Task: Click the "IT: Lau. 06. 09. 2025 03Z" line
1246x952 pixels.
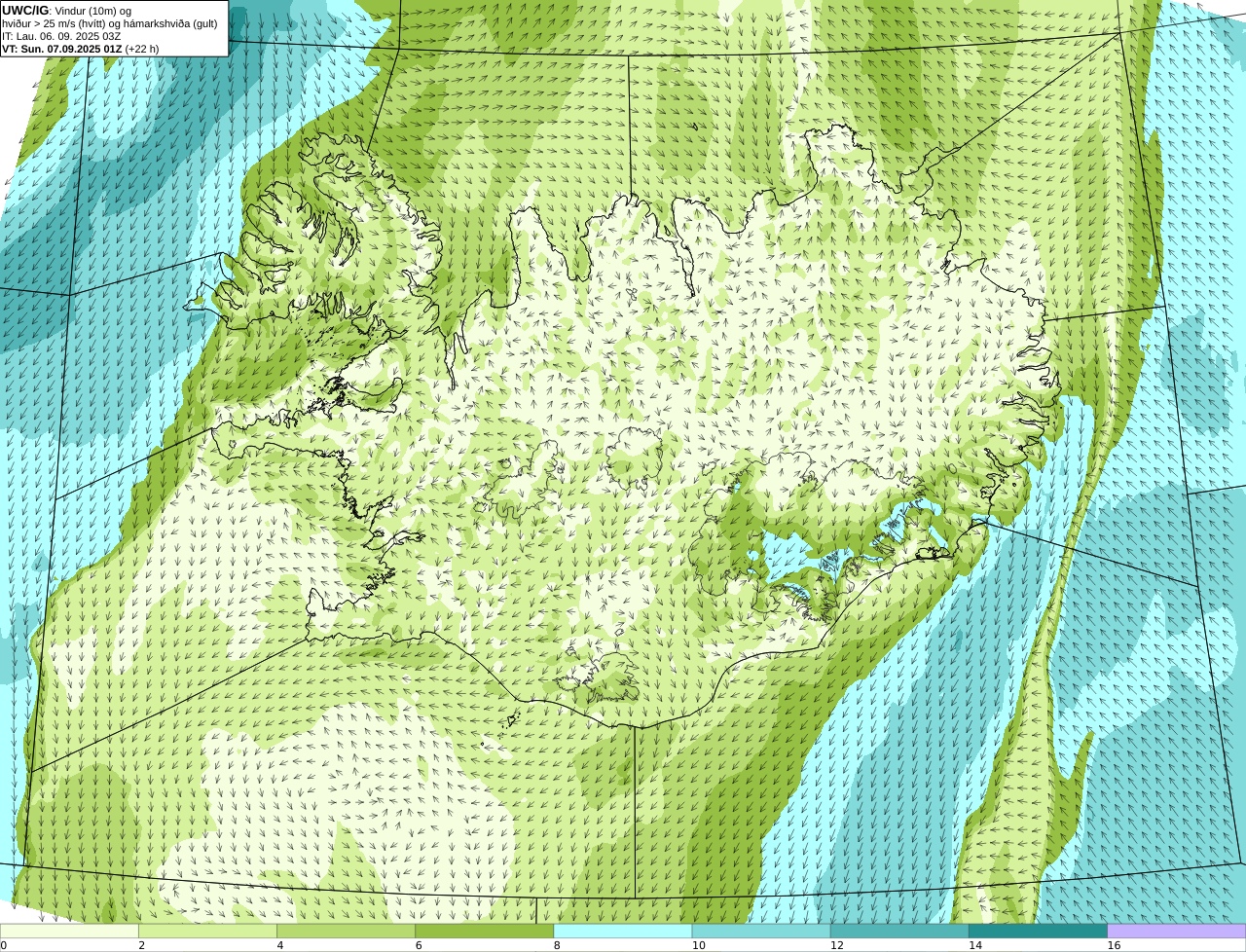Action: (61, 36)
